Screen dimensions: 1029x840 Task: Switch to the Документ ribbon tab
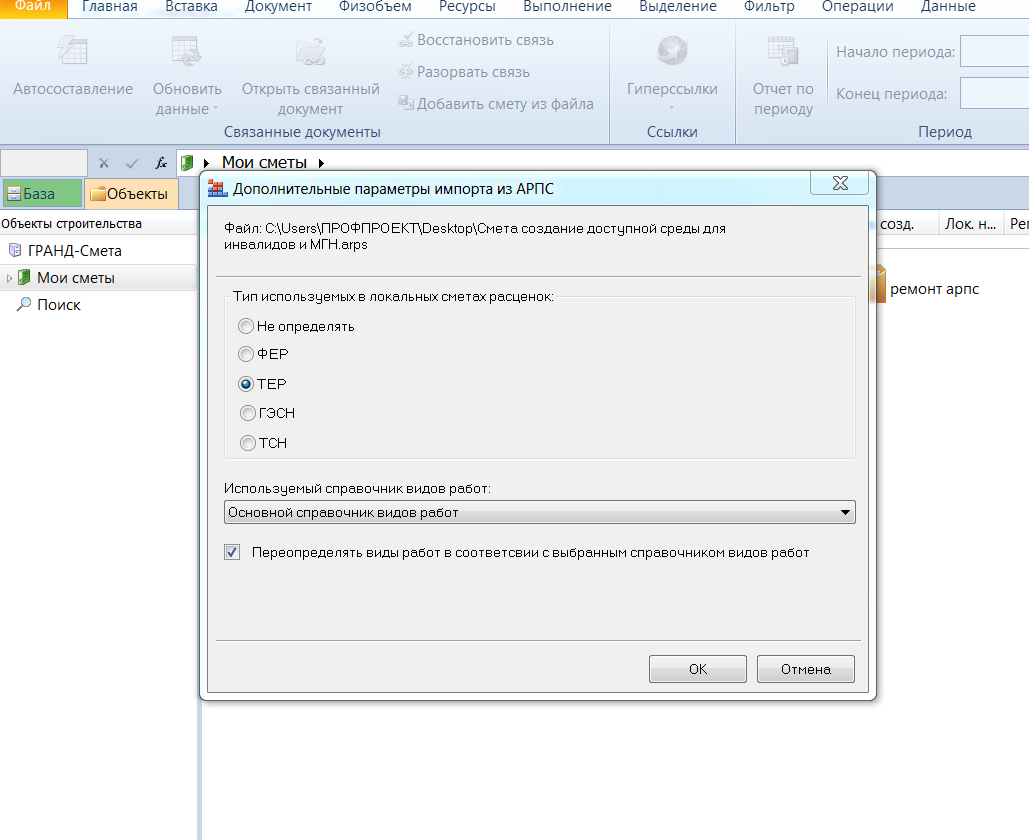pos(278,7)
